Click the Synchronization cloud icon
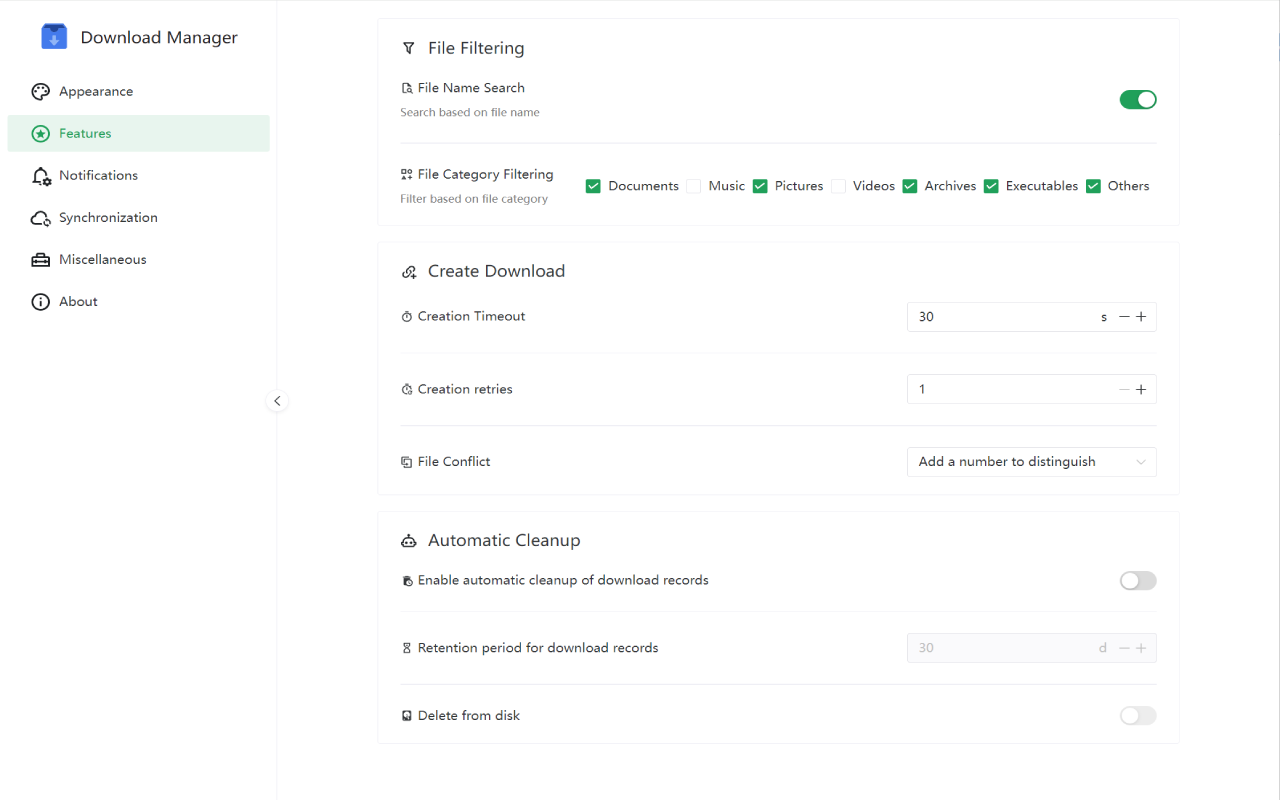The height and width of the screenshot is (800, 1280). [x=40, y=218]
